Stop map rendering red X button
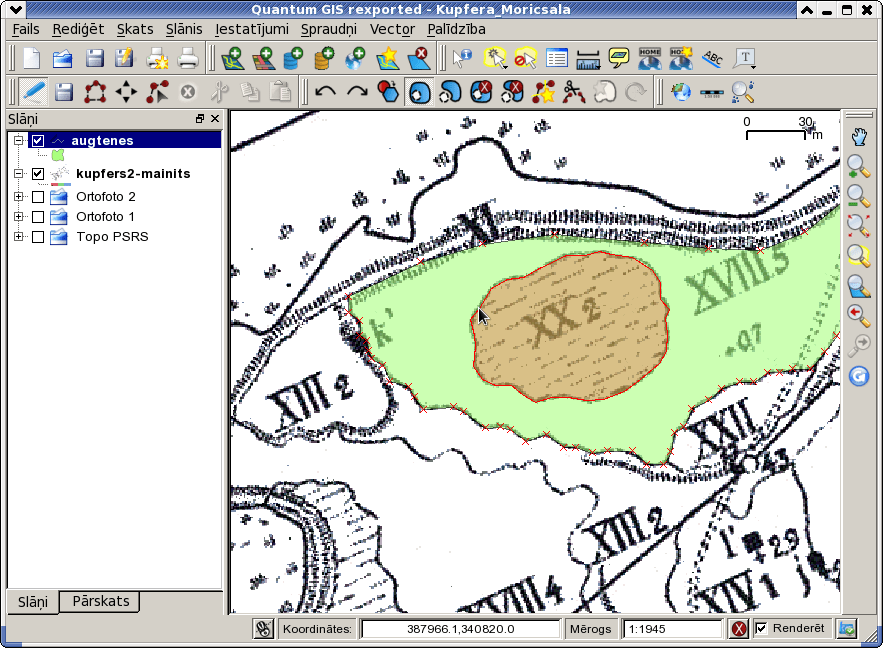883x648 pixels. point(739,628)
